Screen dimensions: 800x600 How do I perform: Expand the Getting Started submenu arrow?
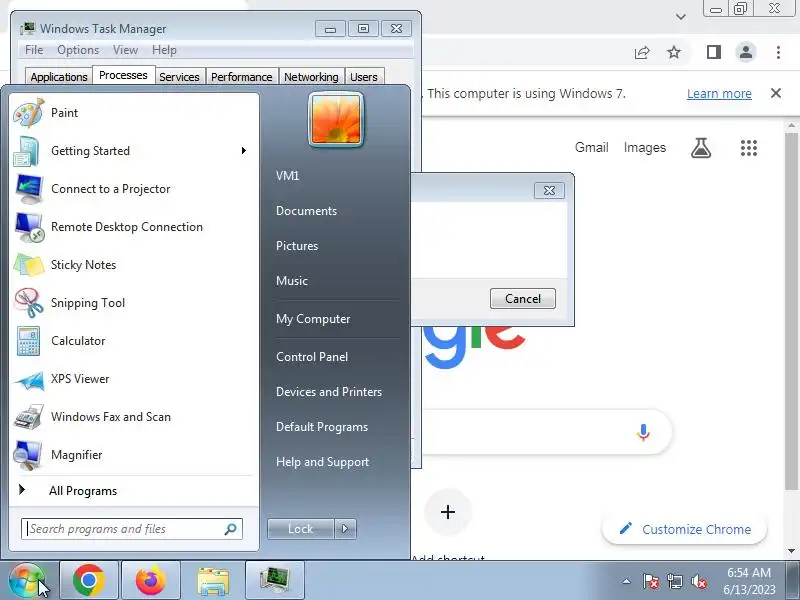click(244, 151)
